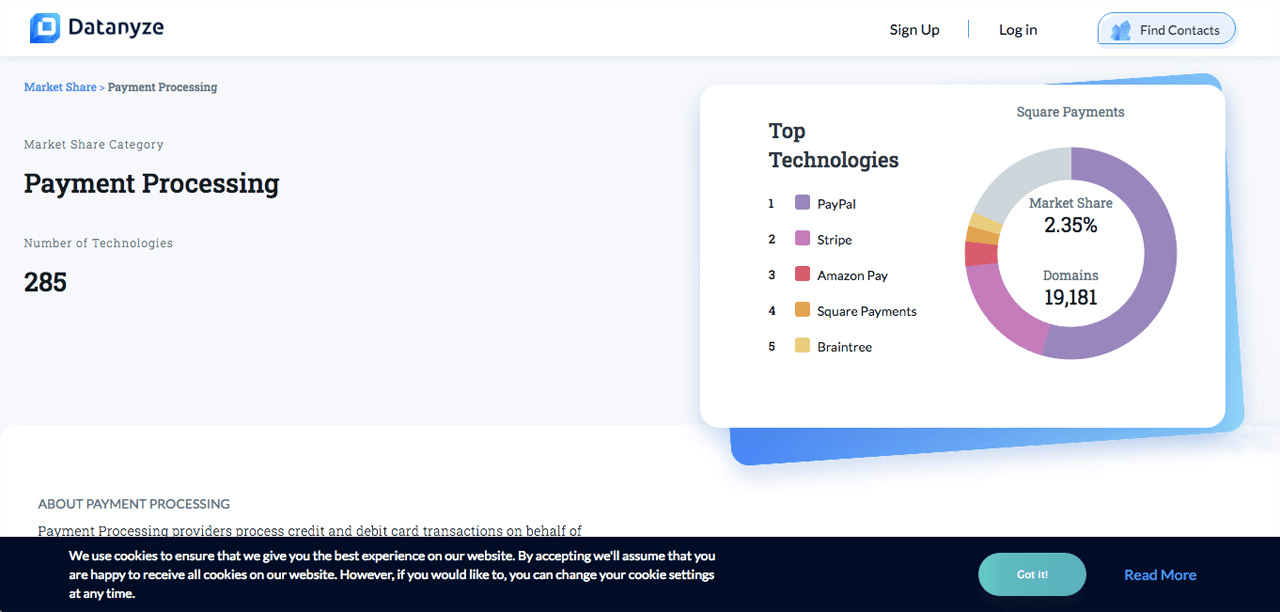Select the Braintree yellow swatch
The height and width of the screenshot is (612, 1280).
[x=802, y=346]
